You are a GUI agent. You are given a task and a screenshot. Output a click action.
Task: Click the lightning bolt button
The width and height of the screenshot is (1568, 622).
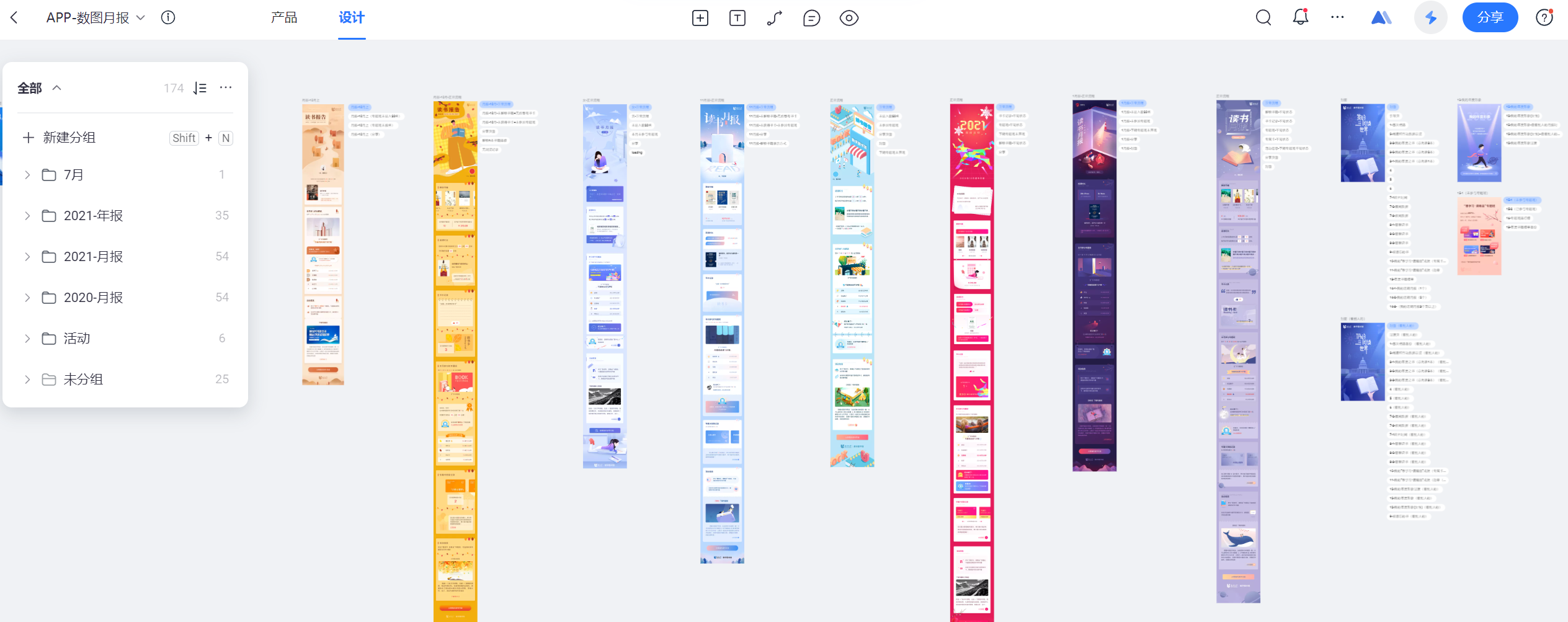pos(1431,18)
